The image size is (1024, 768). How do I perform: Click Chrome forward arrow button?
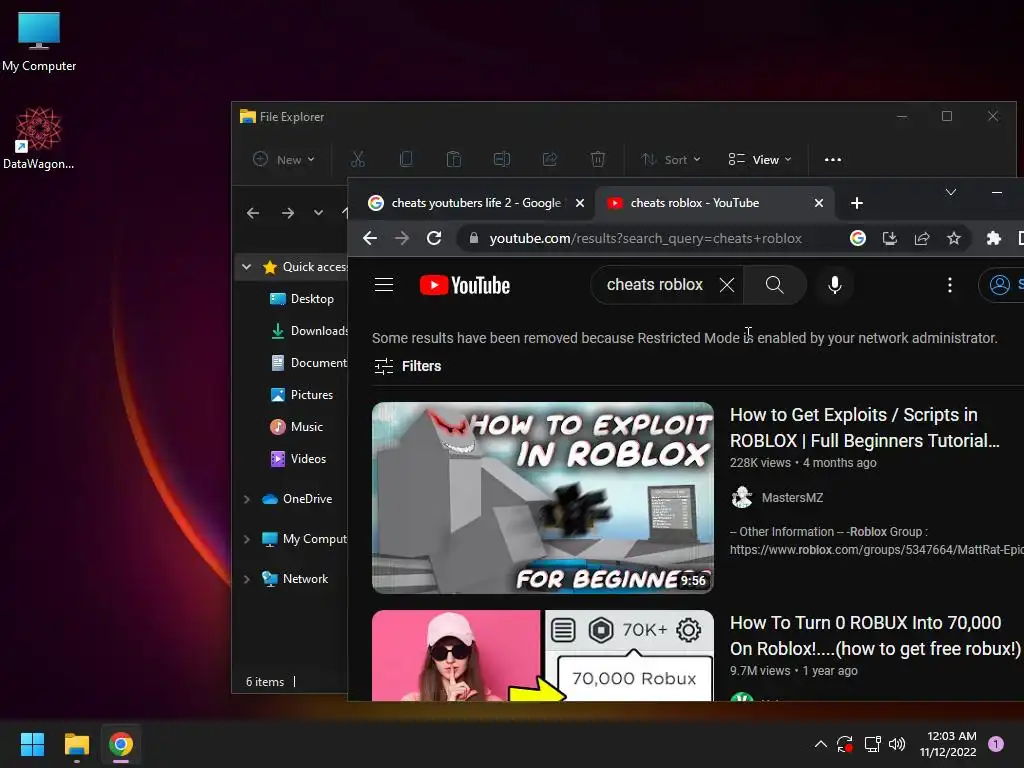click(402, 238)
